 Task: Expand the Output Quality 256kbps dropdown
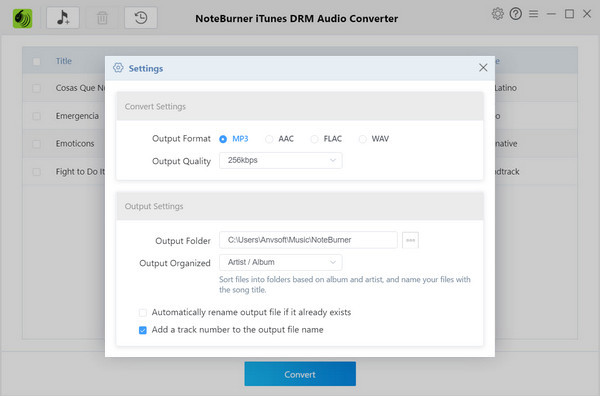point(280,160)
